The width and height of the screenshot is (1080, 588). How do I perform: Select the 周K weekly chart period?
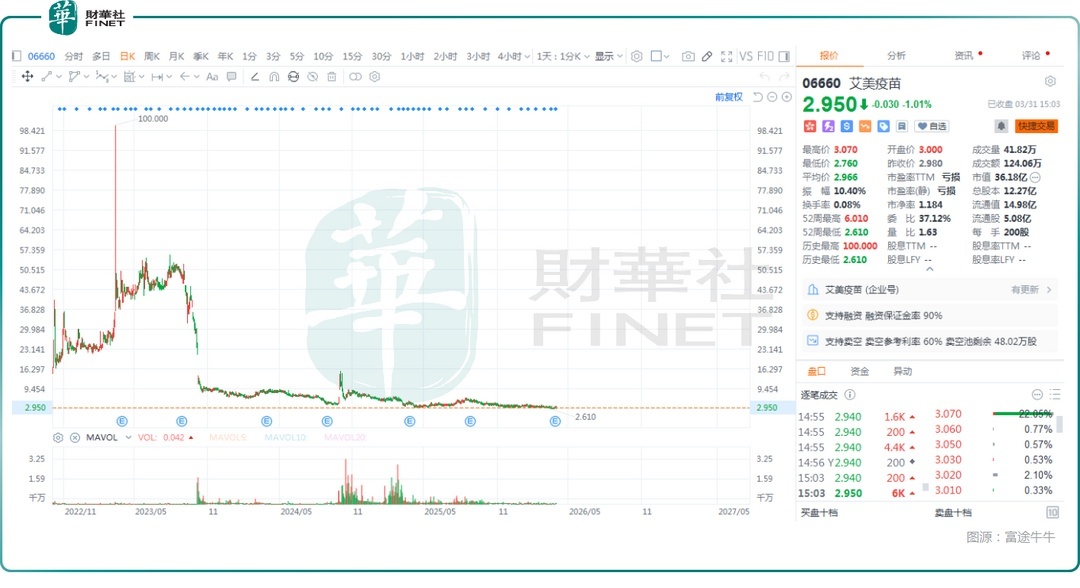152,57
